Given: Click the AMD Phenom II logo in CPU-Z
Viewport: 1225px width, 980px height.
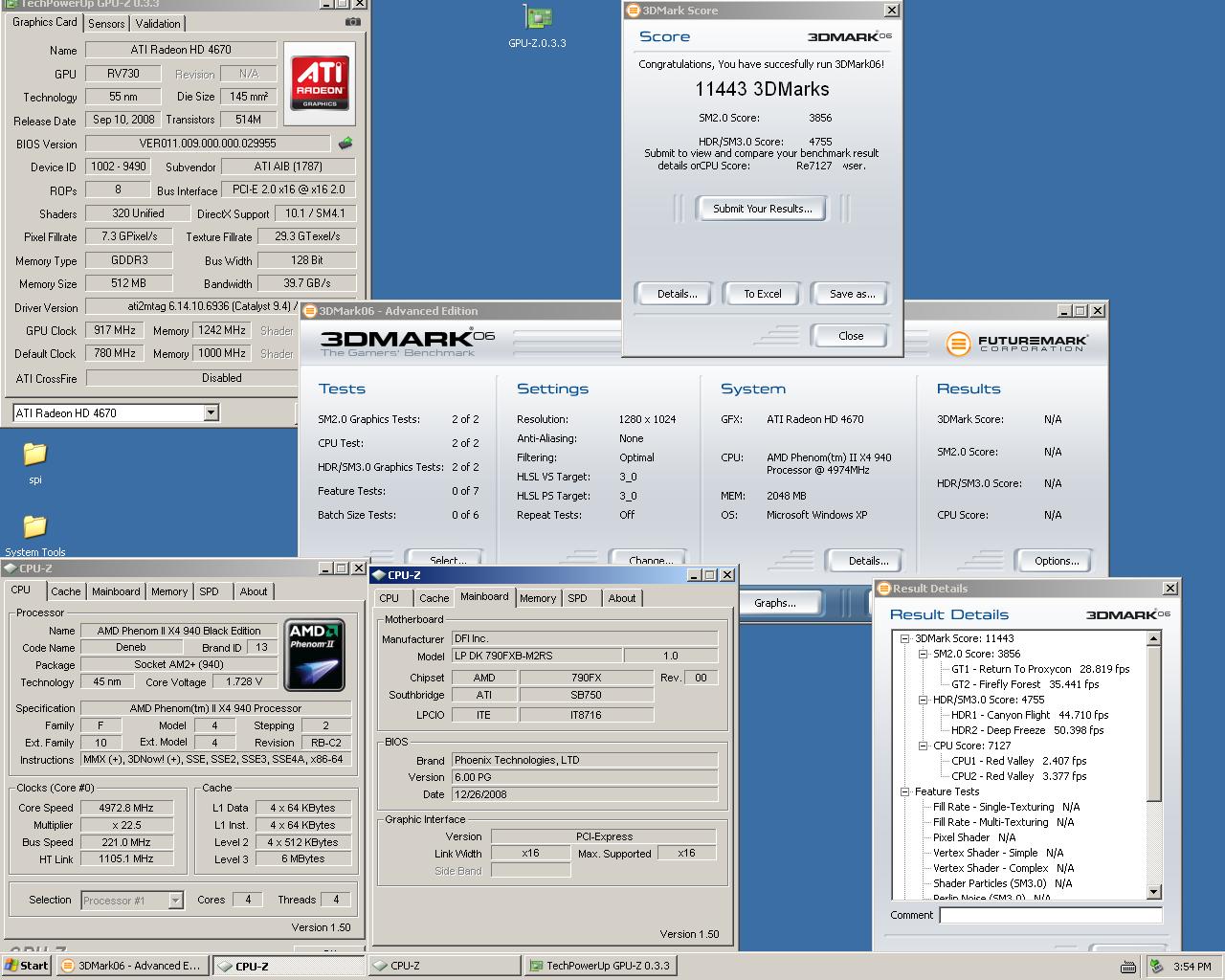Looking at the screenshot, I should pos(316,655).
